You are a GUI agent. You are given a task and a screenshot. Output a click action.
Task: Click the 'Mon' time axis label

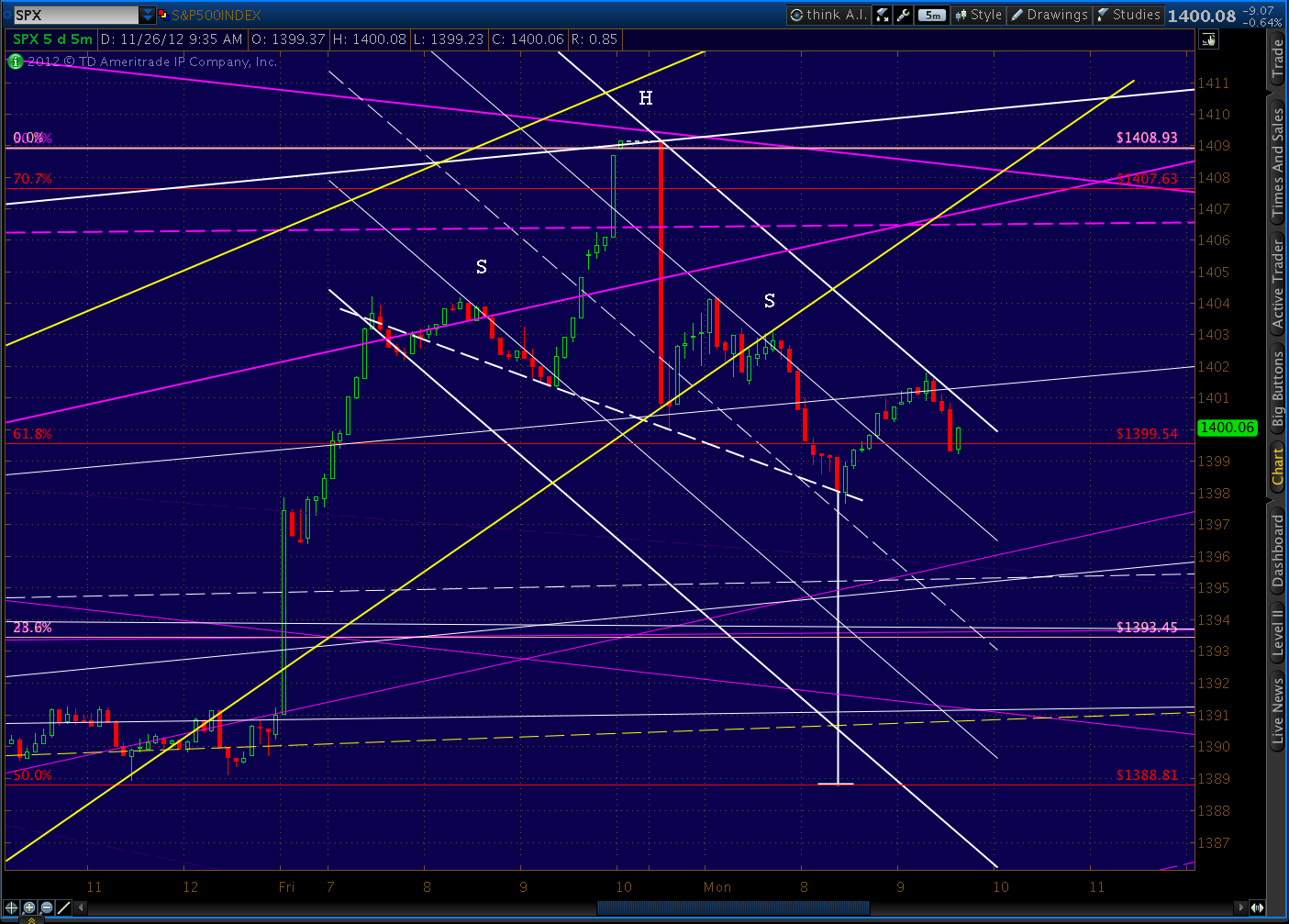(717, 887)
